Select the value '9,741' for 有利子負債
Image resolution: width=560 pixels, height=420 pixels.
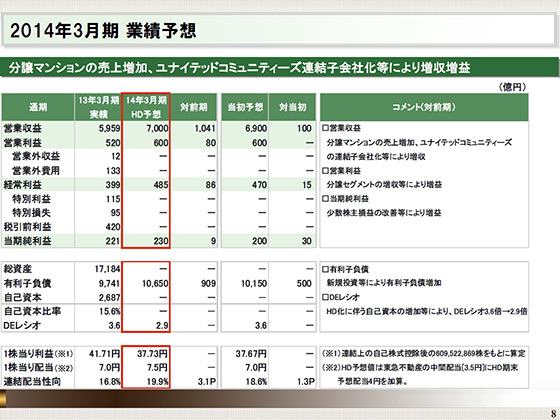[x=109, y=284]
